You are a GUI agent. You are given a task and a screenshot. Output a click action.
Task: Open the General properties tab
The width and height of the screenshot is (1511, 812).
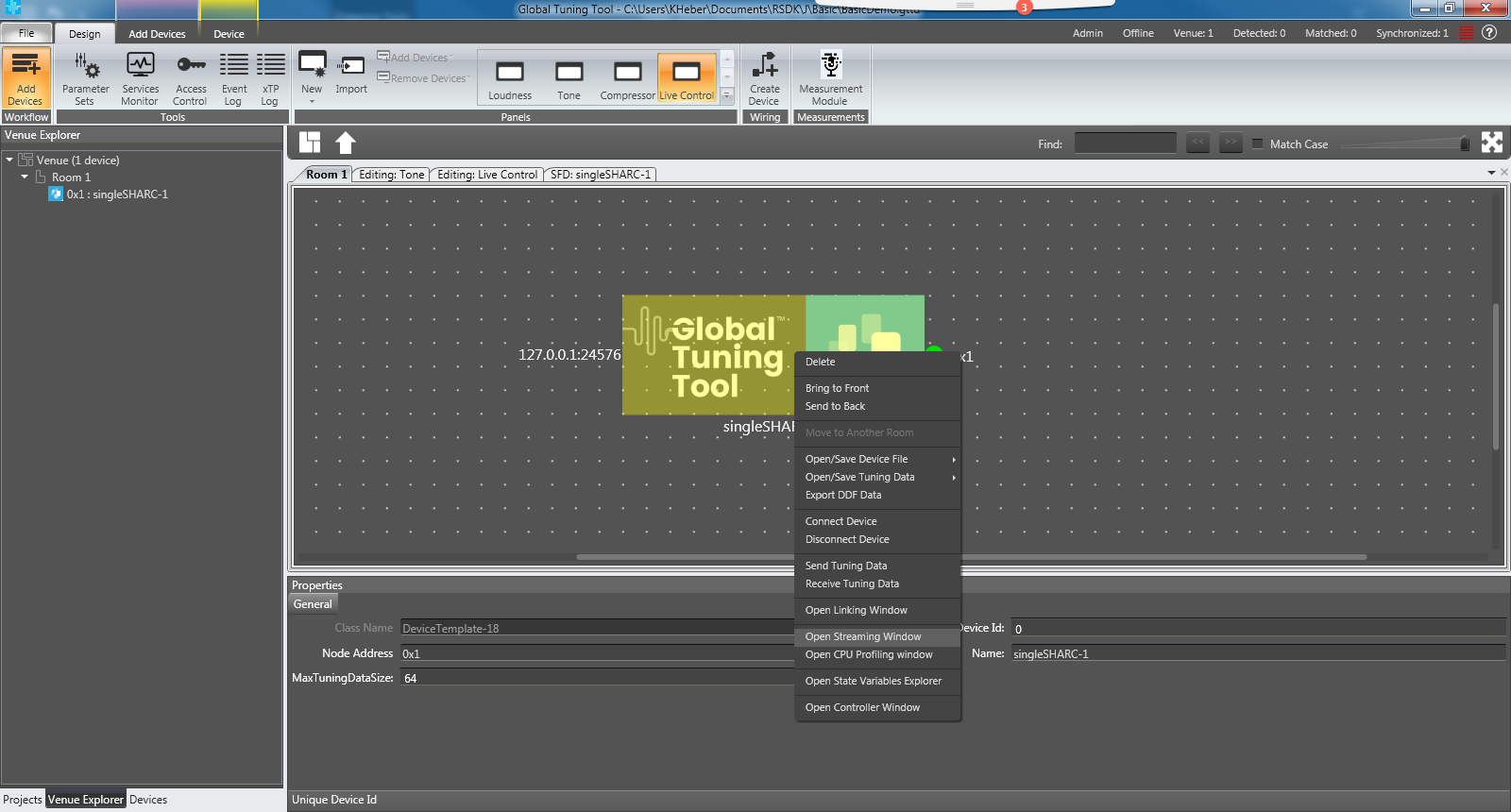click(x=313, y=604)
